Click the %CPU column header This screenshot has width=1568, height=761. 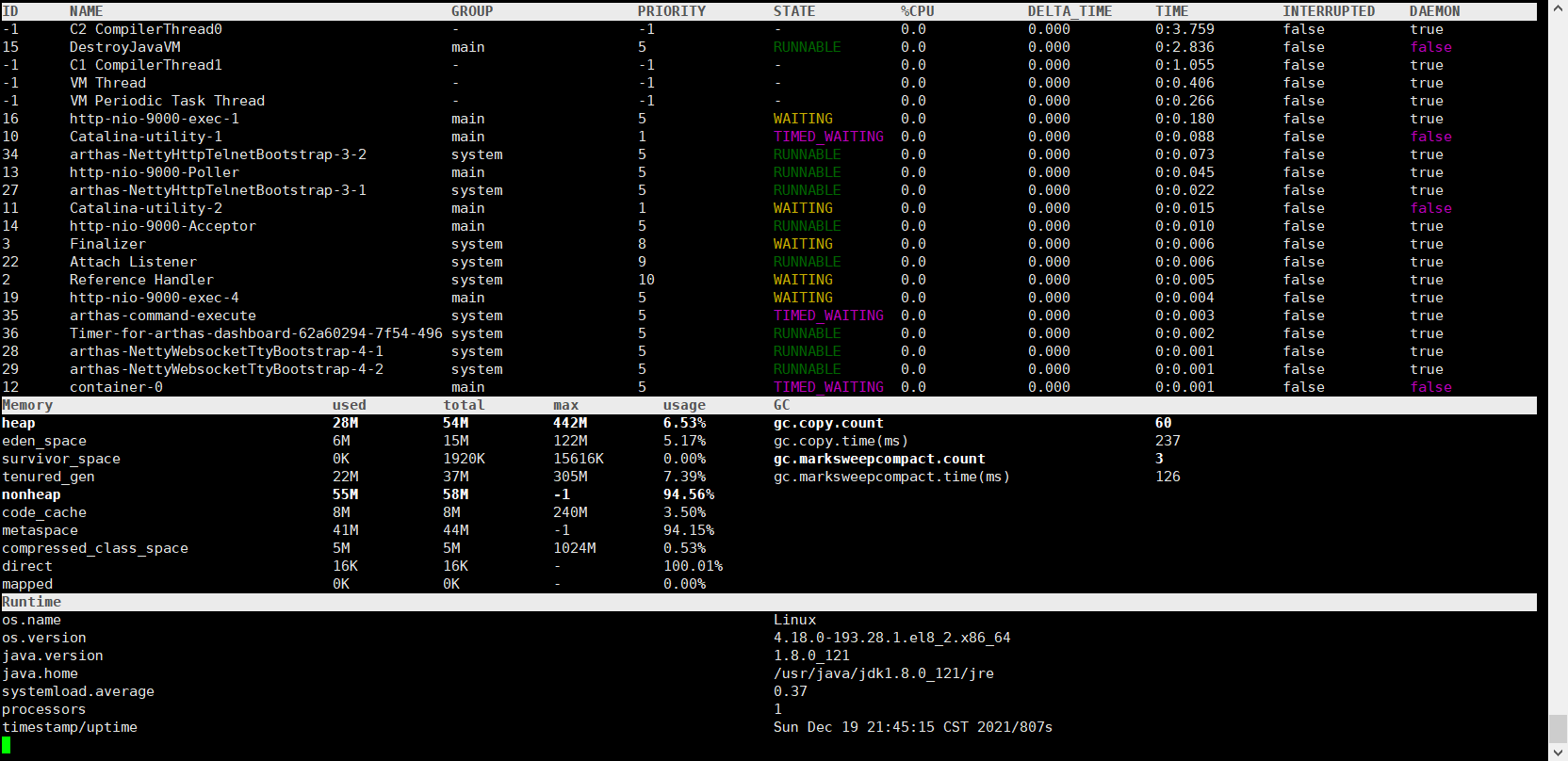click(918, 11)
